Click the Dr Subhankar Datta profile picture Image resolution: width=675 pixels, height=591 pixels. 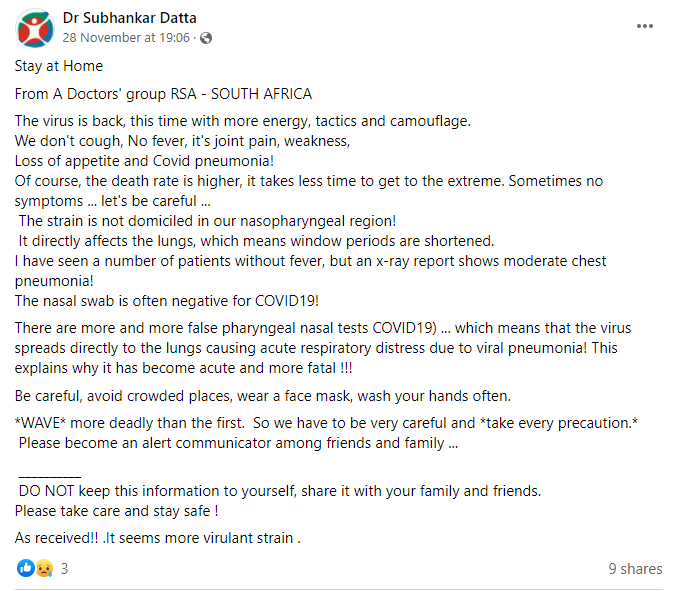(35, 28)
